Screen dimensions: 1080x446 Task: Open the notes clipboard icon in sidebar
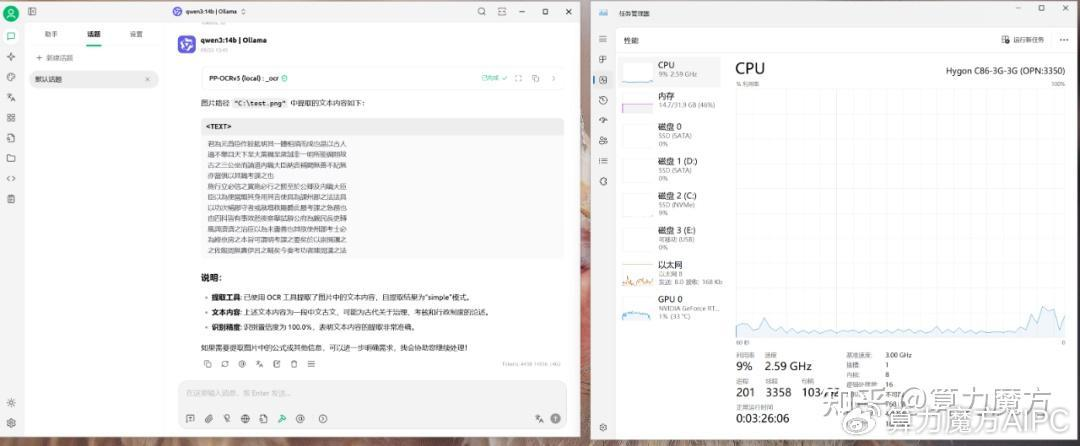pos(11,199)
